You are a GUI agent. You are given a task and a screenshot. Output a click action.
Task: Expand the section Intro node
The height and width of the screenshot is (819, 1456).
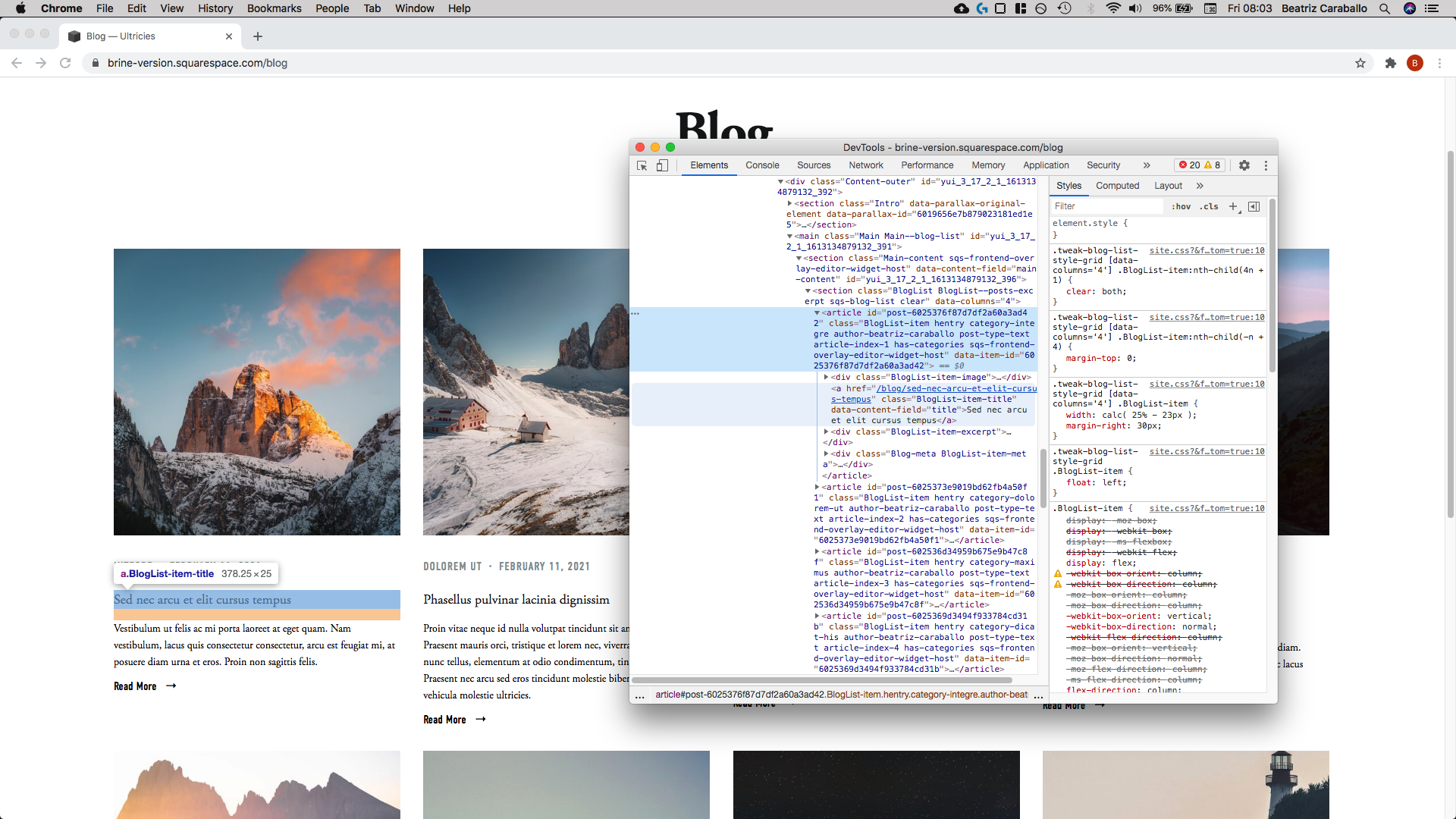pyautogui.click(x=790, y=203)
